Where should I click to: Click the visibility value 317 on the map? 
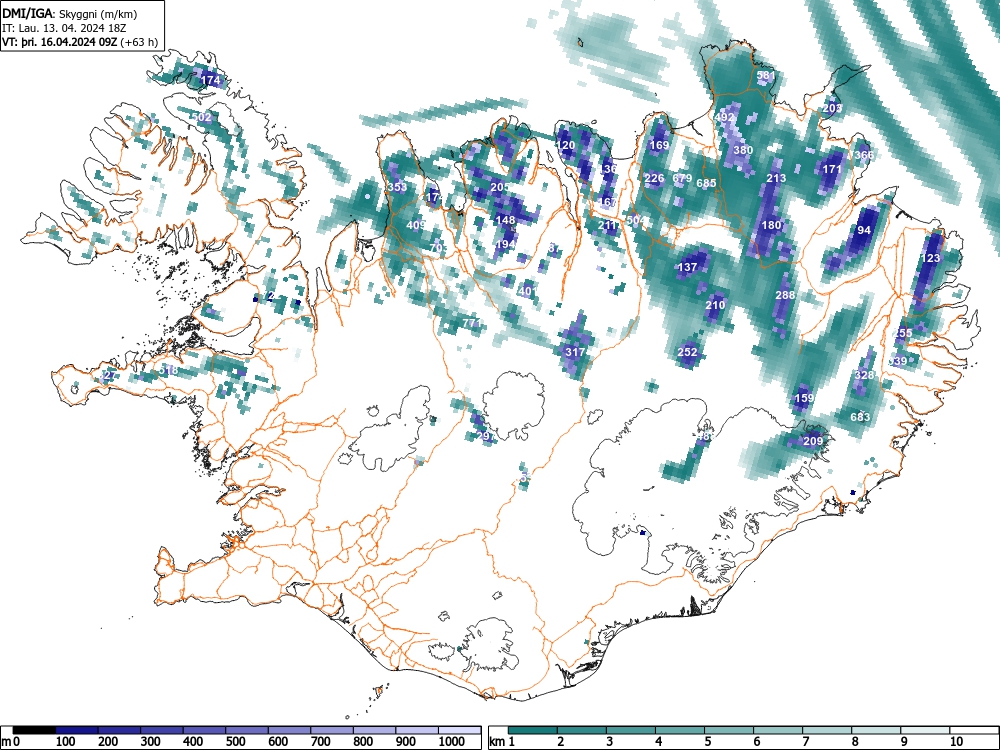[x=575, y=352]
